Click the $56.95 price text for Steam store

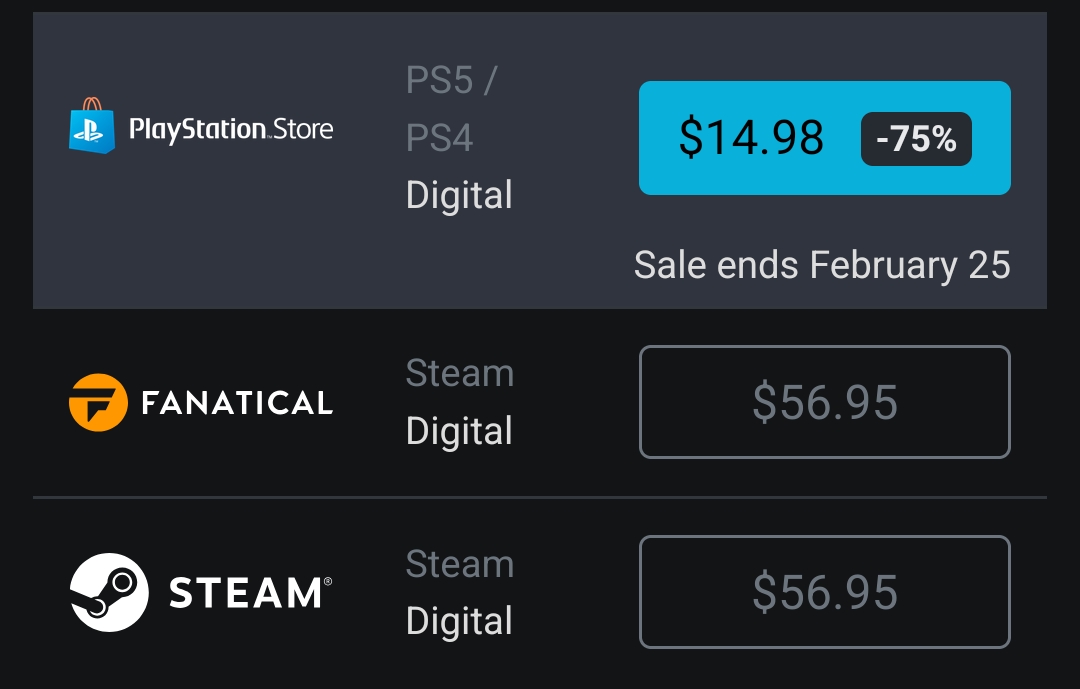point(824,592)
